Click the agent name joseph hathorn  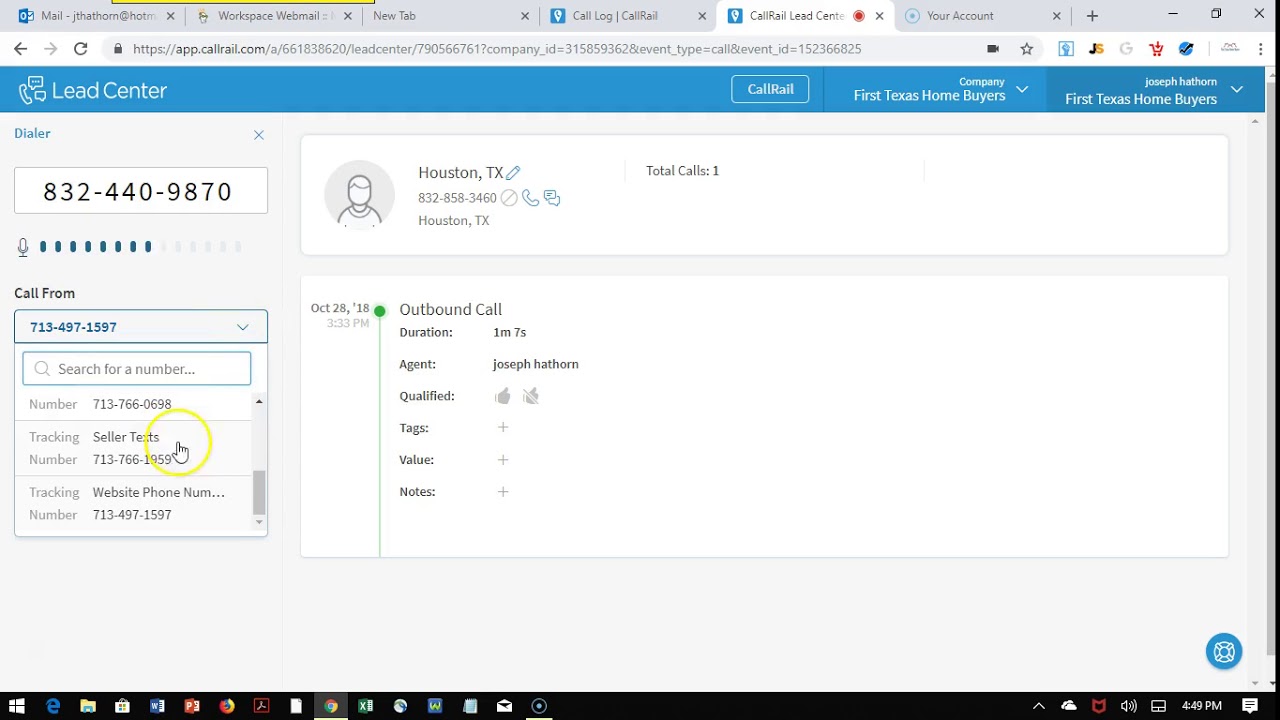[536, 364]
